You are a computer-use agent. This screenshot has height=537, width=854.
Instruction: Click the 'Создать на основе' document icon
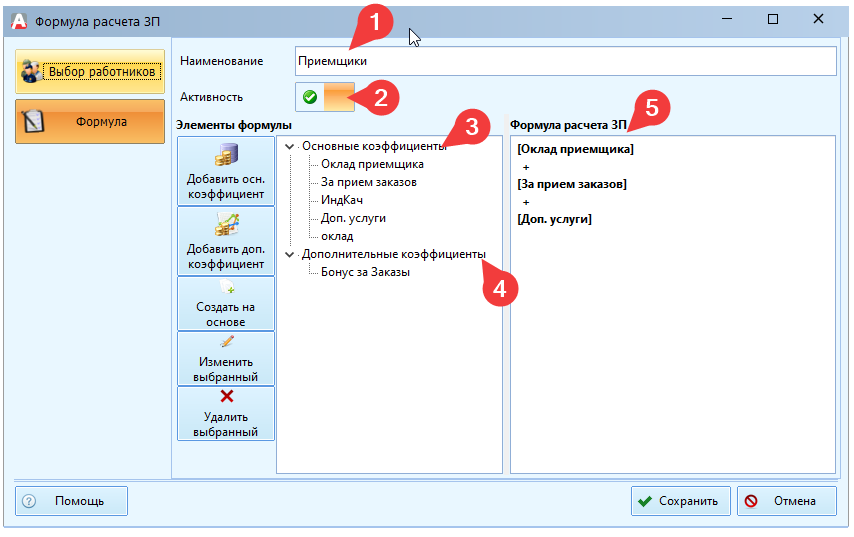[x=225, y=289]
